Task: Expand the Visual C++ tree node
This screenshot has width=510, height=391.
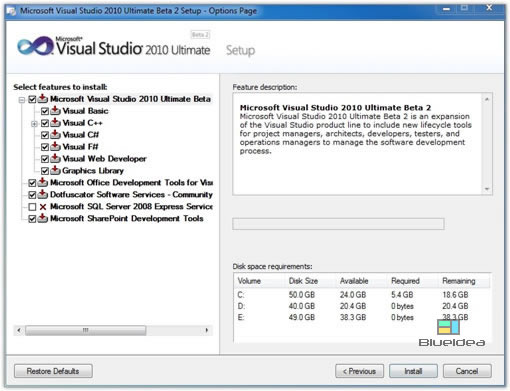Action: click(34, 124)
